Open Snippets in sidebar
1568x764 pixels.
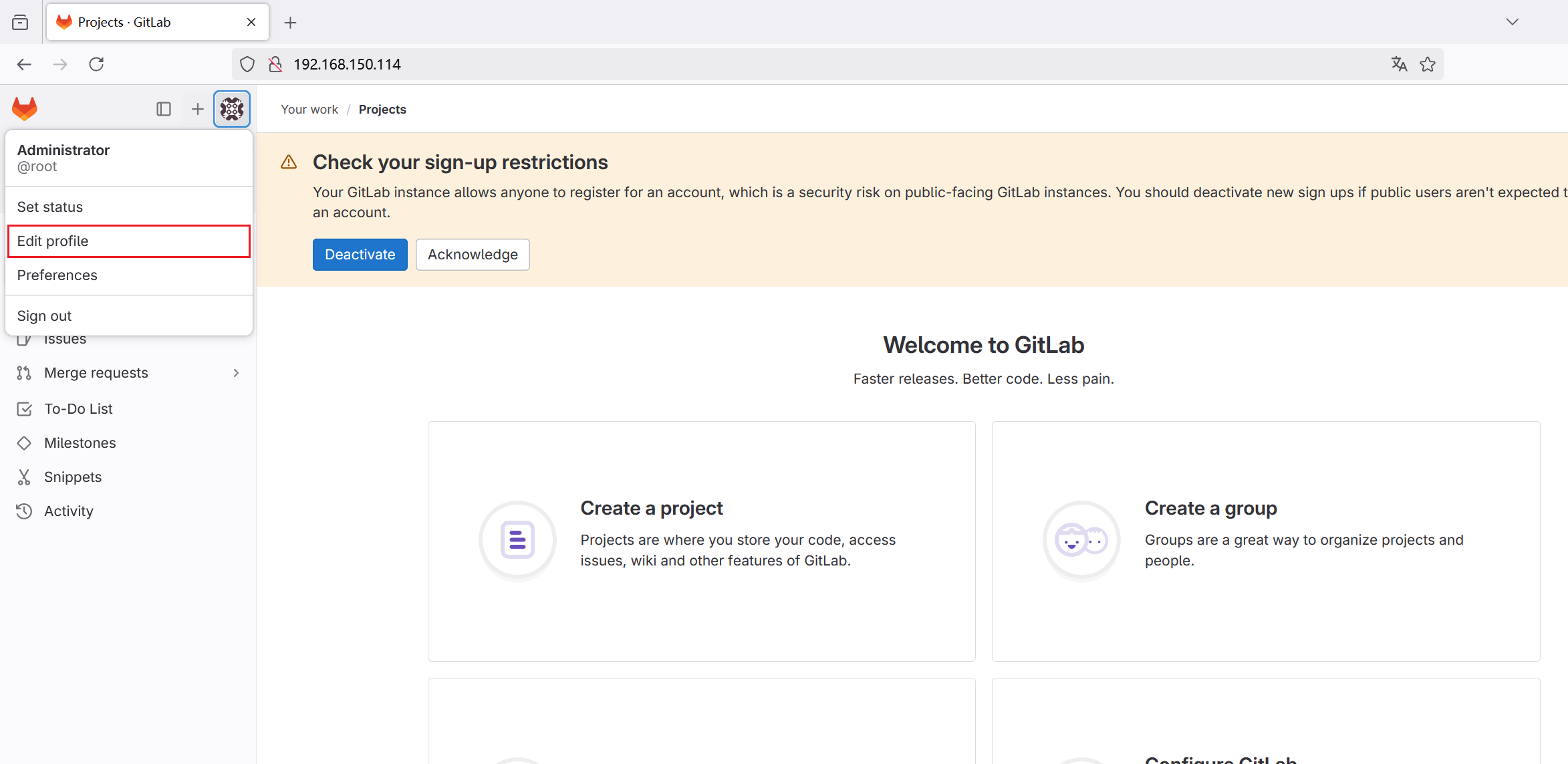[x=128, y=477]
